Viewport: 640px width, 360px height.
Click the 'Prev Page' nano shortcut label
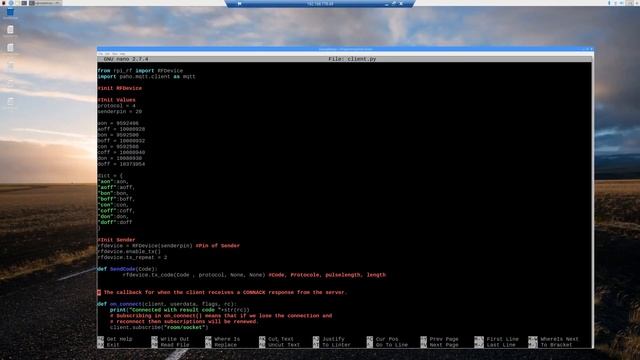tap(444, 339)
